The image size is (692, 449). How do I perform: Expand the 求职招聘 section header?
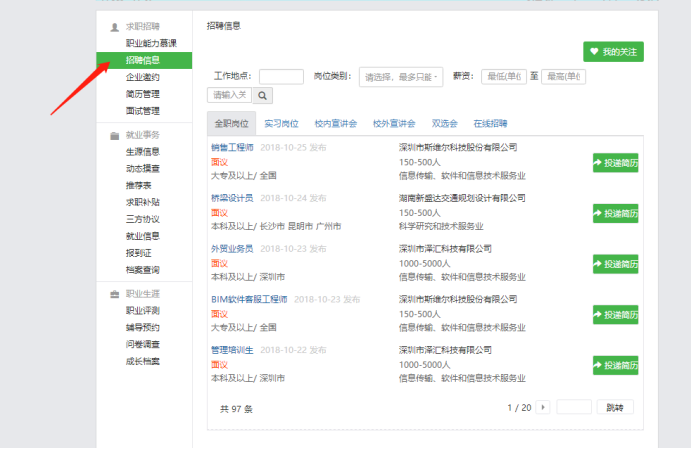[143, 26]
